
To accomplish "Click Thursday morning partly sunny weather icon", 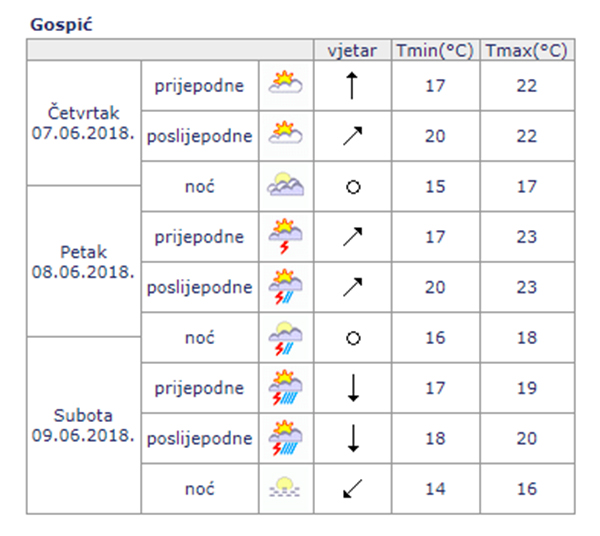I will [x=286, y=85].
